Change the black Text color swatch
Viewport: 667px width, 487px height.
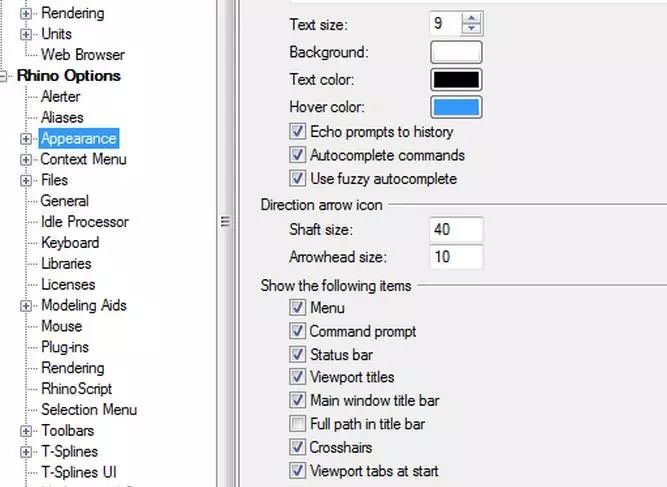455,80
